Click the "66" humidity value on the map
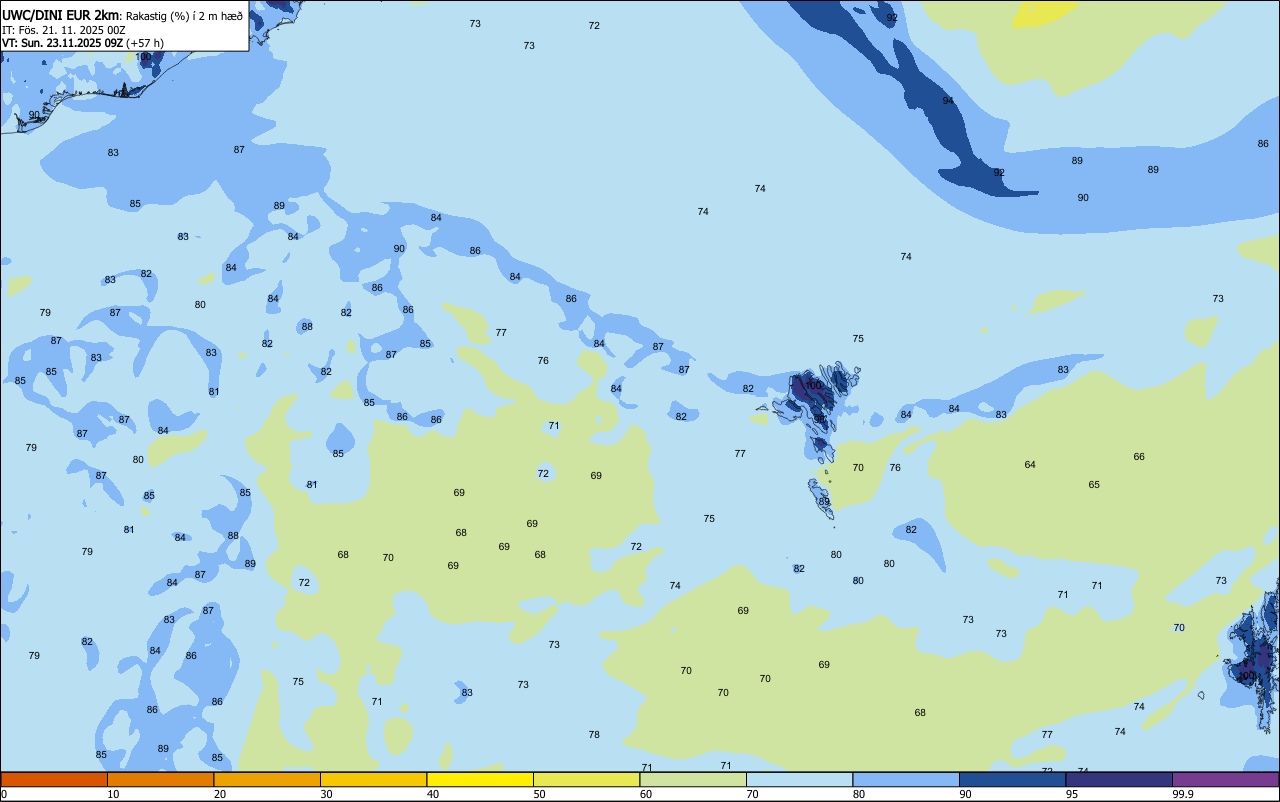 tap(1139, 457)
